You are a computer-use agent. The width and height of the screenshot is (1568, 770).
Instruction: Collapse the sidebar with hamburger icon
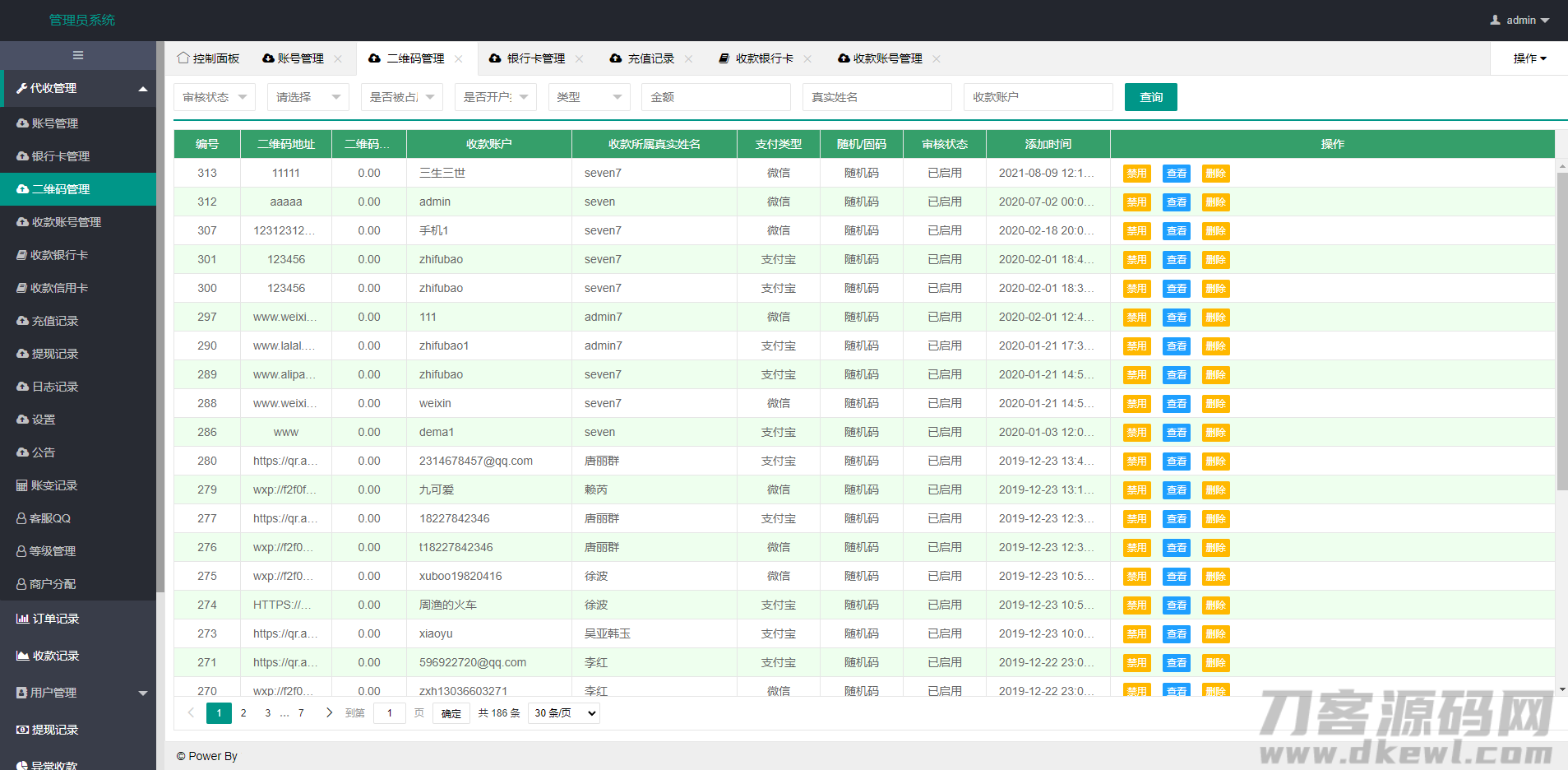(78, 55)
